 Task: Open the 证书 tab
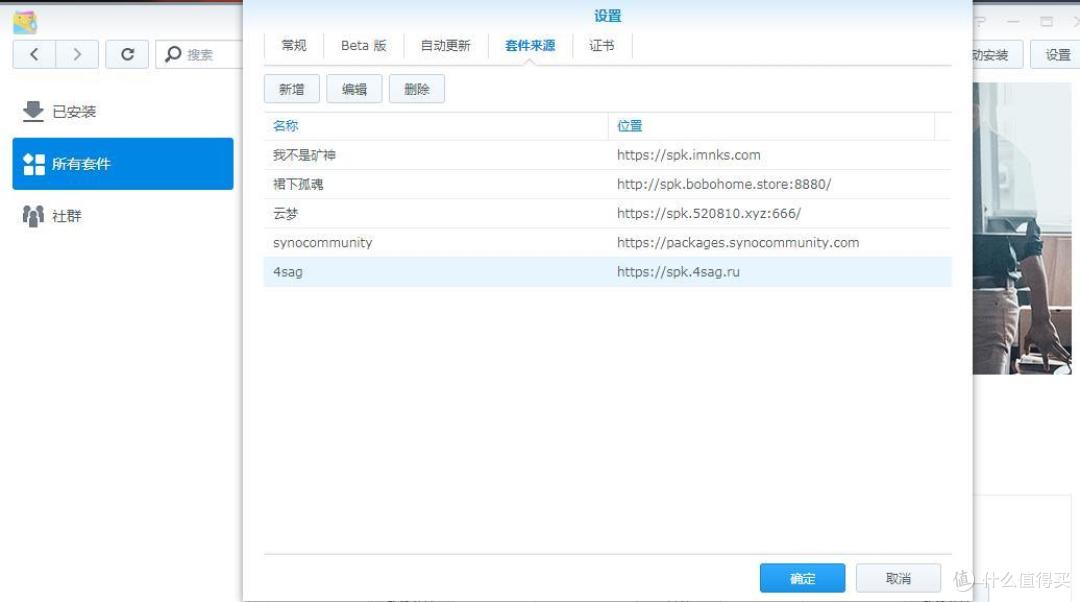601,45
